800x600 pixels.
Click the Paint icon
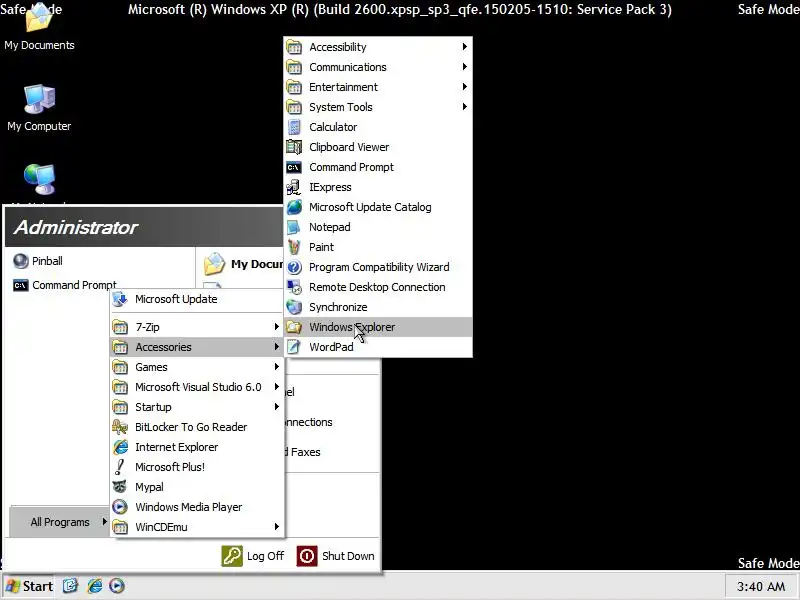pyautogui.click(x=294, y=247)
